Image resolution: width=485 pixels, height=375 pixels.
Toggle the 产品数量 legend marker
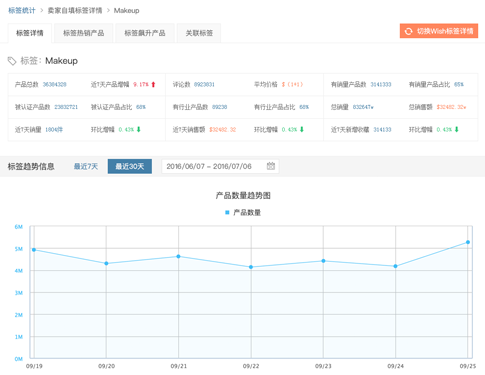227,212
